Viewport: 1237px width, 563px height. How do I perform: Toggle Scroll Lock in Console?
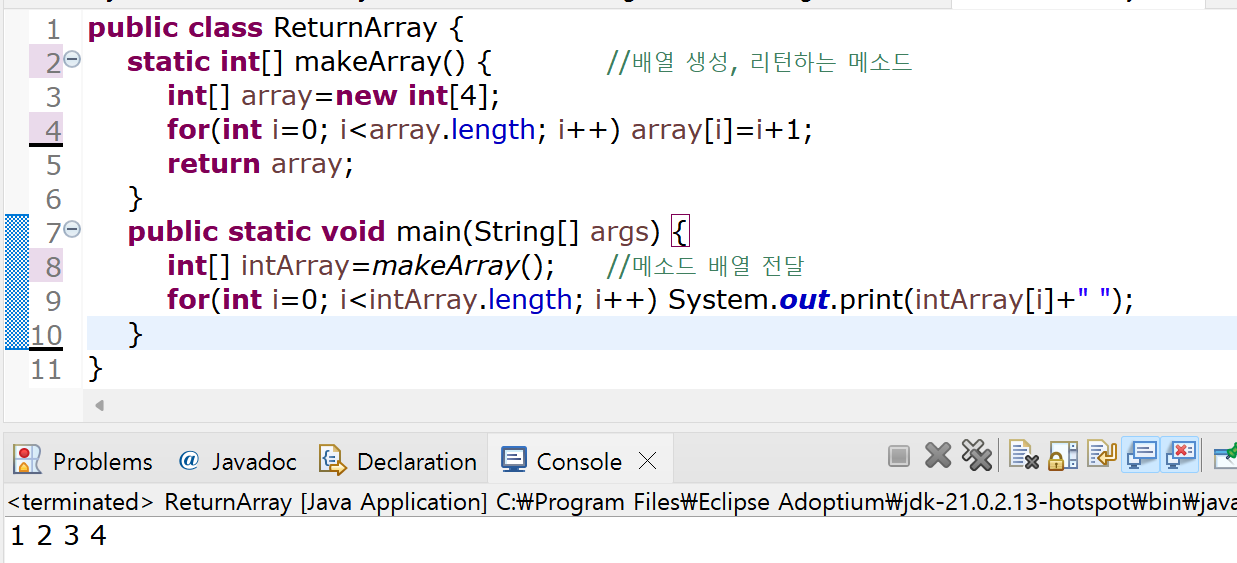tap(1062, 457)
